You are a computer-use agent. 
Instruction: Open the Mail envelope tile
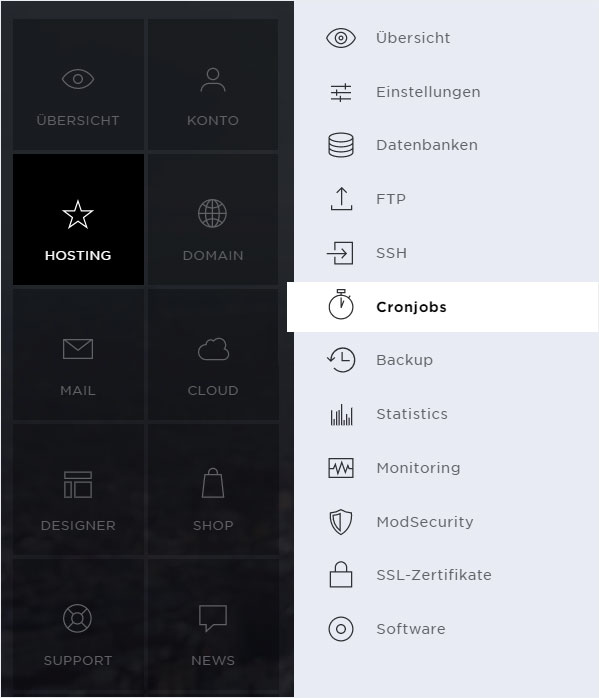tap(78, 354)
